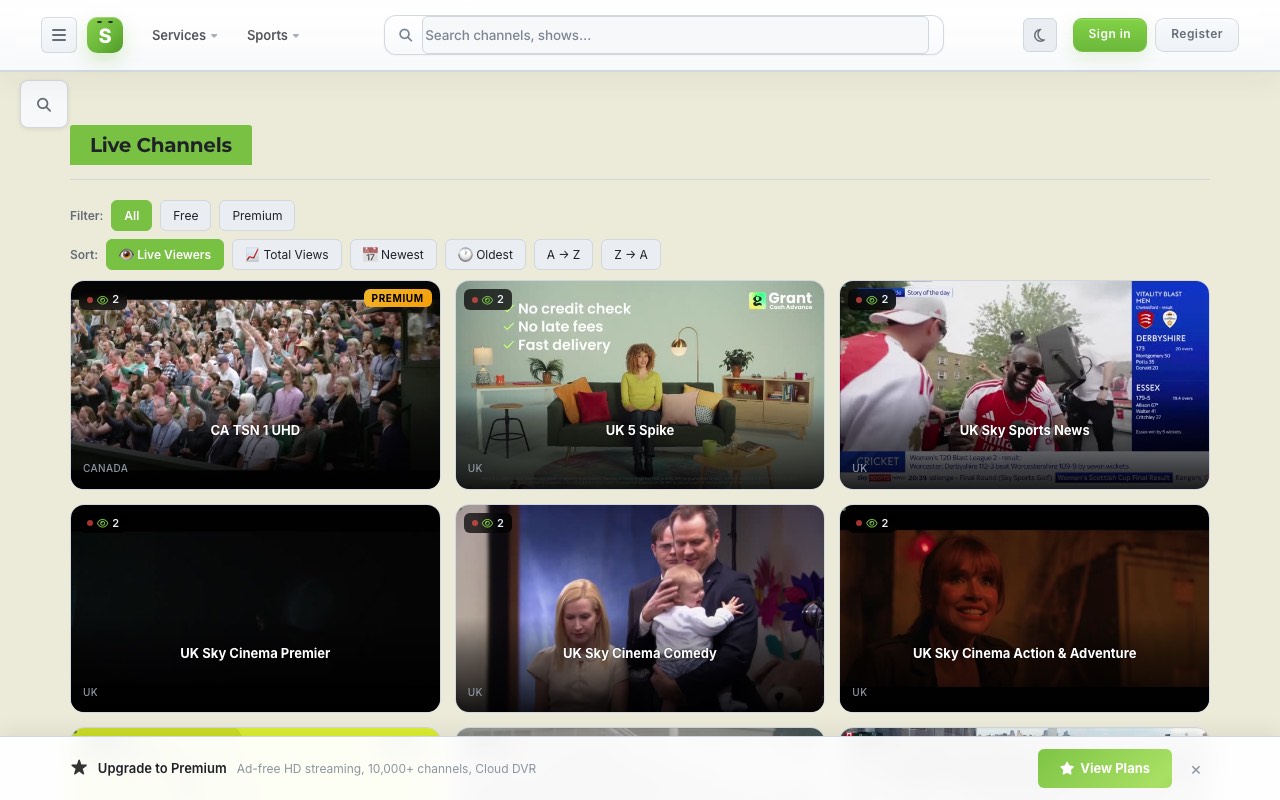Click the Sign in button
Screen dimensions: 1280x800
coord(1110,34)
